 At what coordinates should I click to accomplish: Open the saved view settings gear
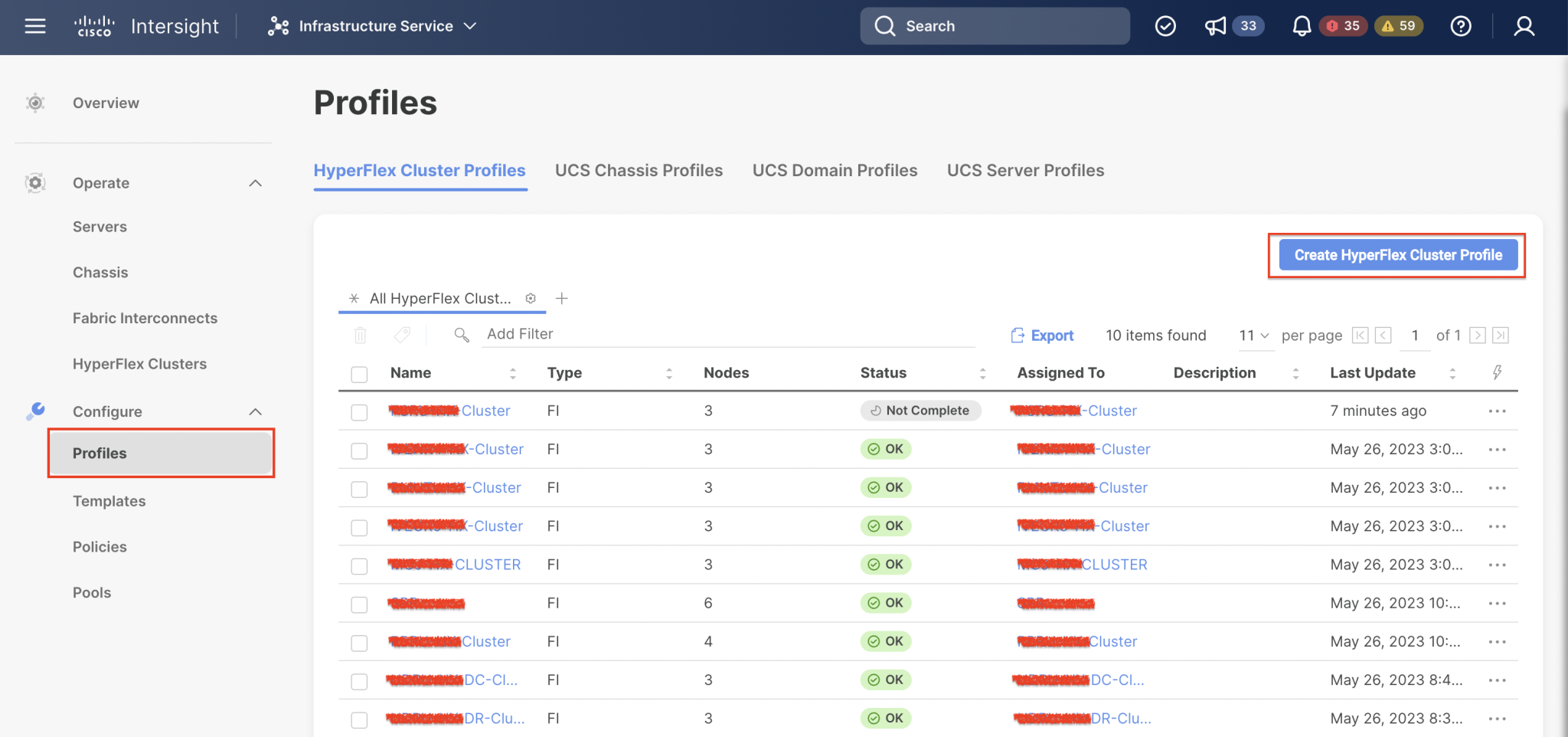point(531,298)
